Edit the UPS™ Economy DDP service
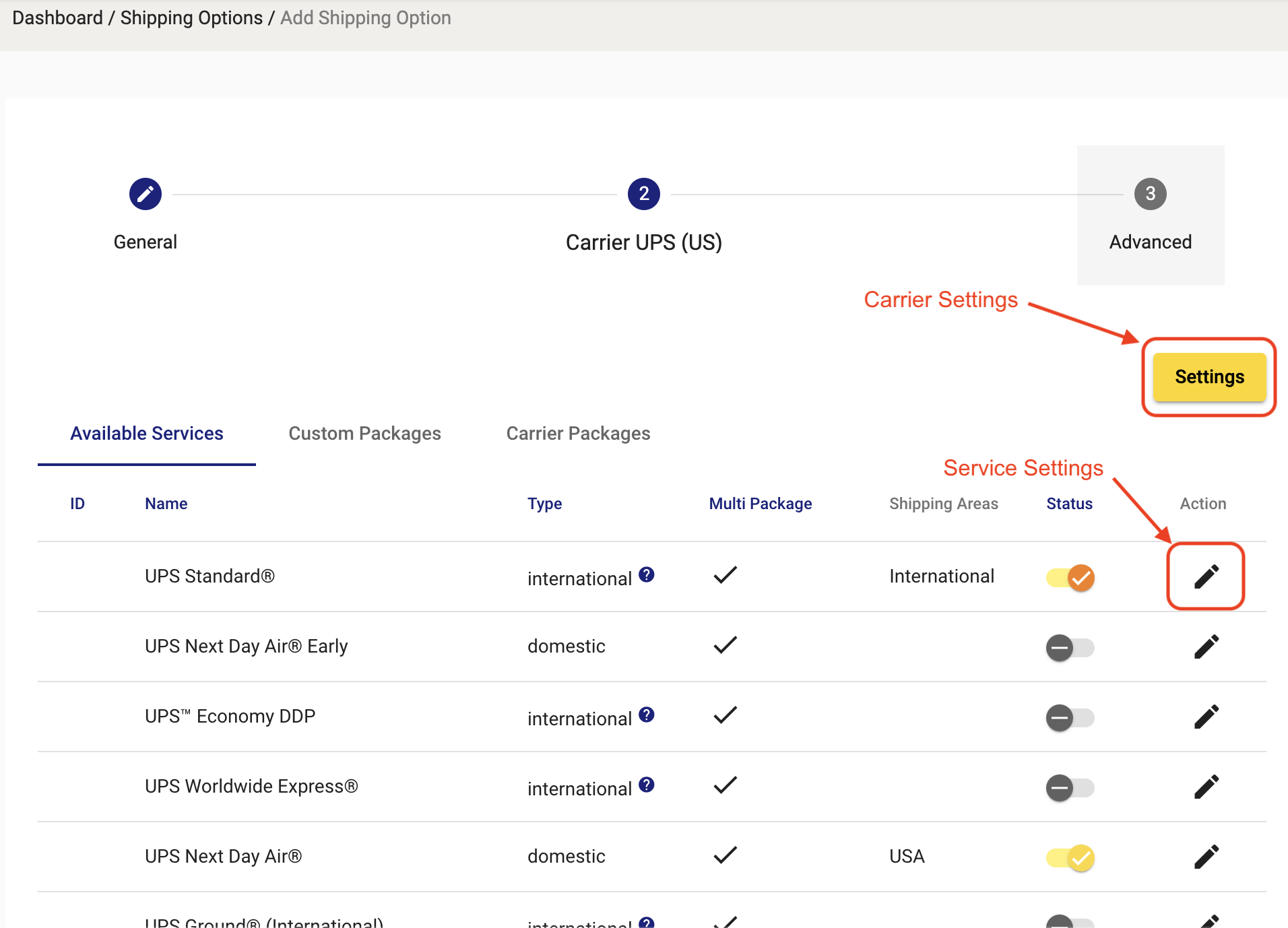Viewport: 1288px width, 928px height. [x=1206, y=717]
